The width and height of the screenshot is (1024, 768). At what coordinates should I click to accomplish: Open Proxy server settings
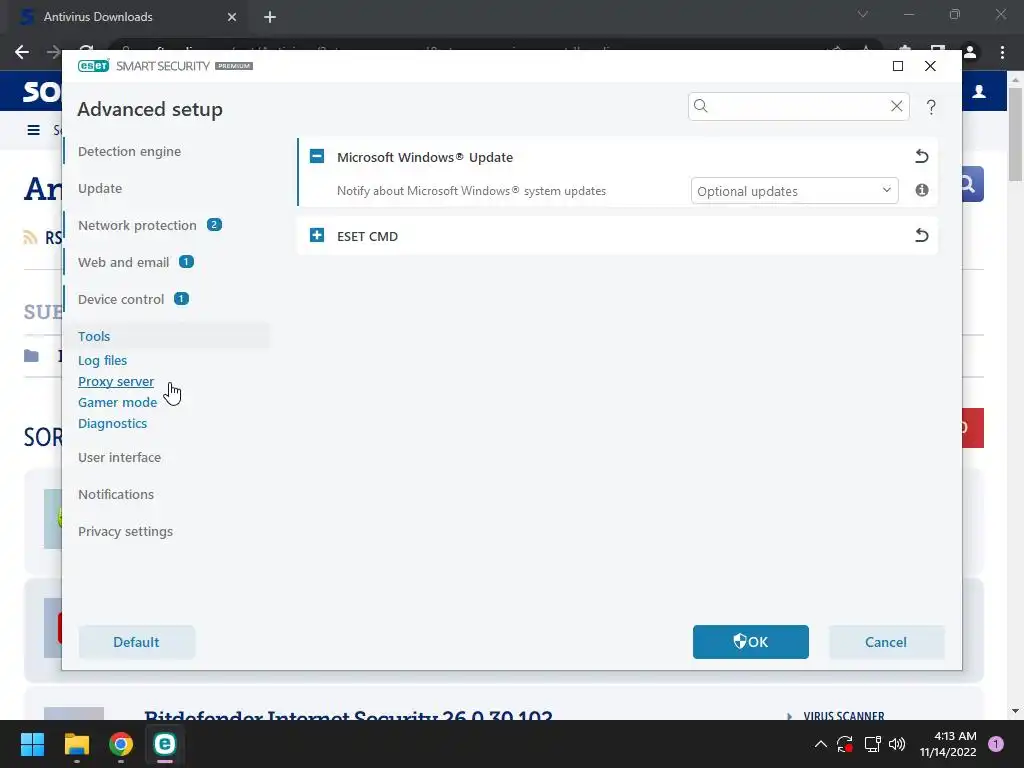[116, 381]
